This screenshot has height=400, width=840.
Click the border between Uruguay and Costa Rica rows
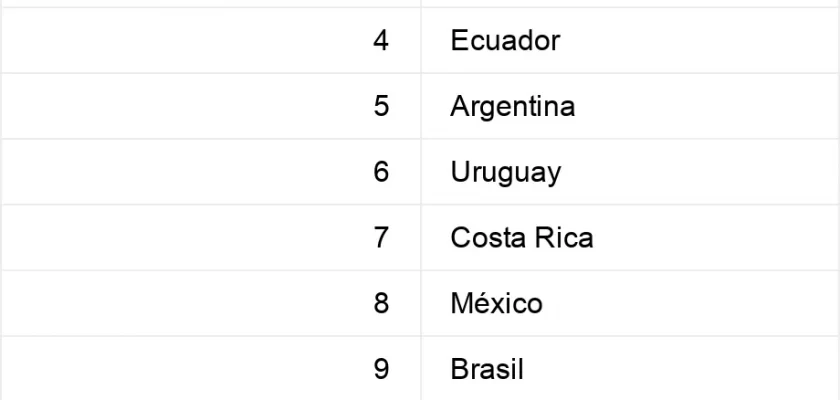pos(420,205)
